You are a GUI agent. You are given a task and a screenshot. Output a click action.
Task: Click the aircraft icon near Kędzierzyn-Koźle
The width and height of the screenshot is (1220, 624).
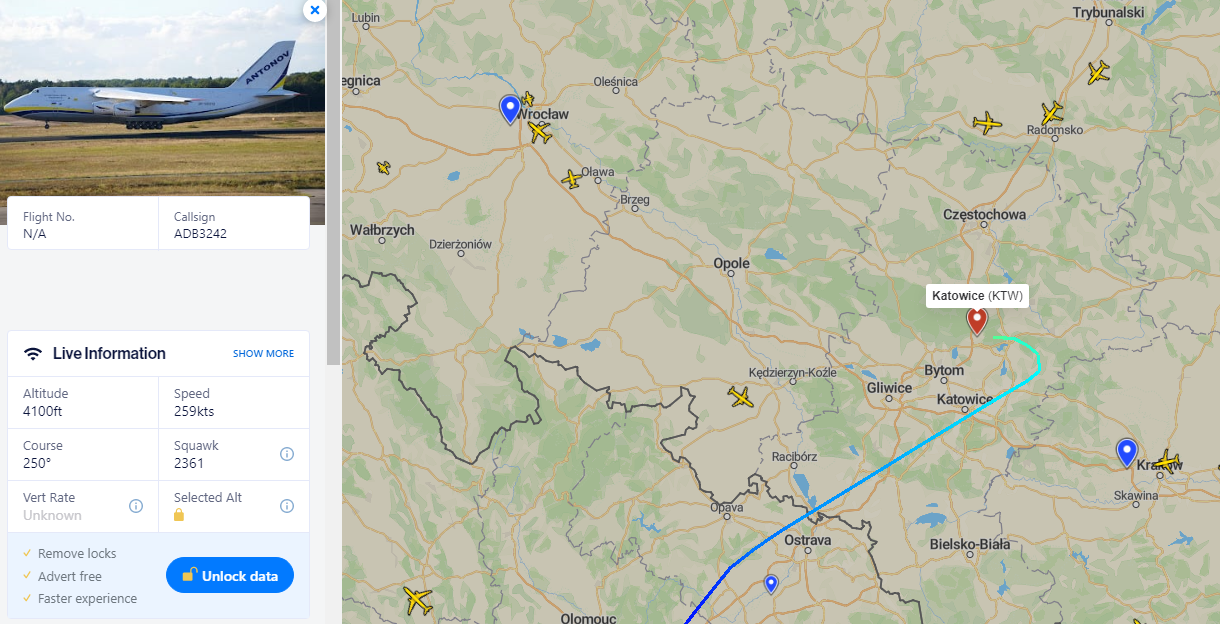(x=741, y=397)
